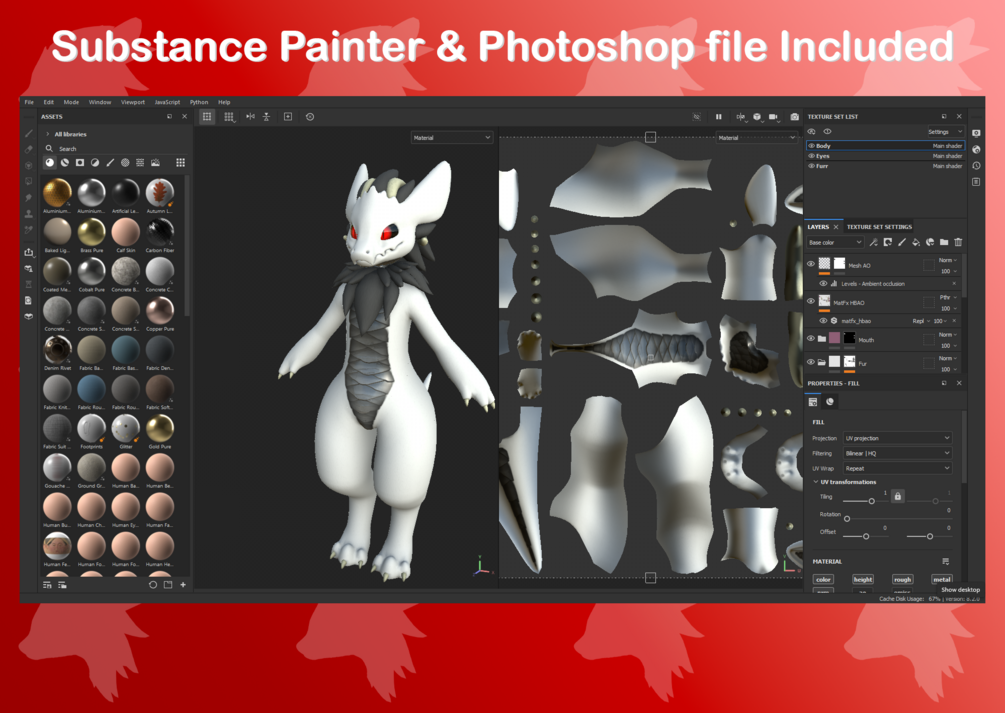
Task: Collapse the UV transformations section
Action: pyautogui.click(x=816, y=482)
